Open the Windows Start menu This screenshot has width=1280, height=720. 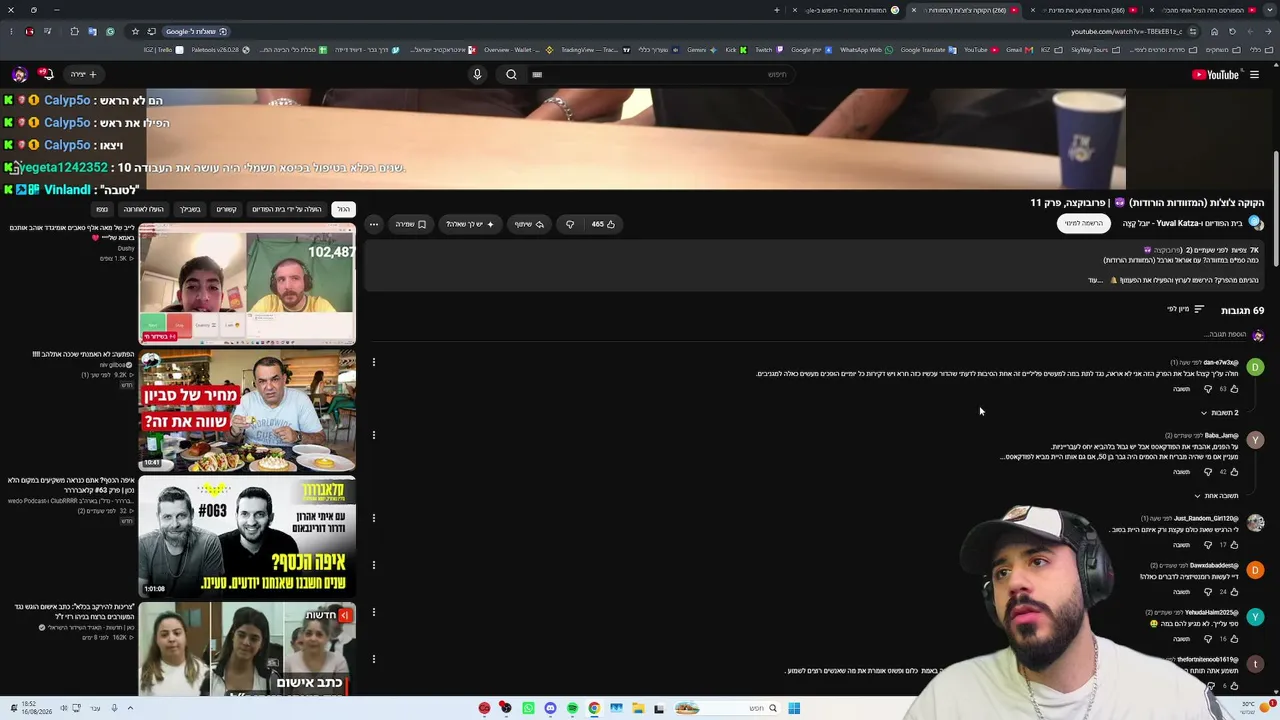pos(794,708)
